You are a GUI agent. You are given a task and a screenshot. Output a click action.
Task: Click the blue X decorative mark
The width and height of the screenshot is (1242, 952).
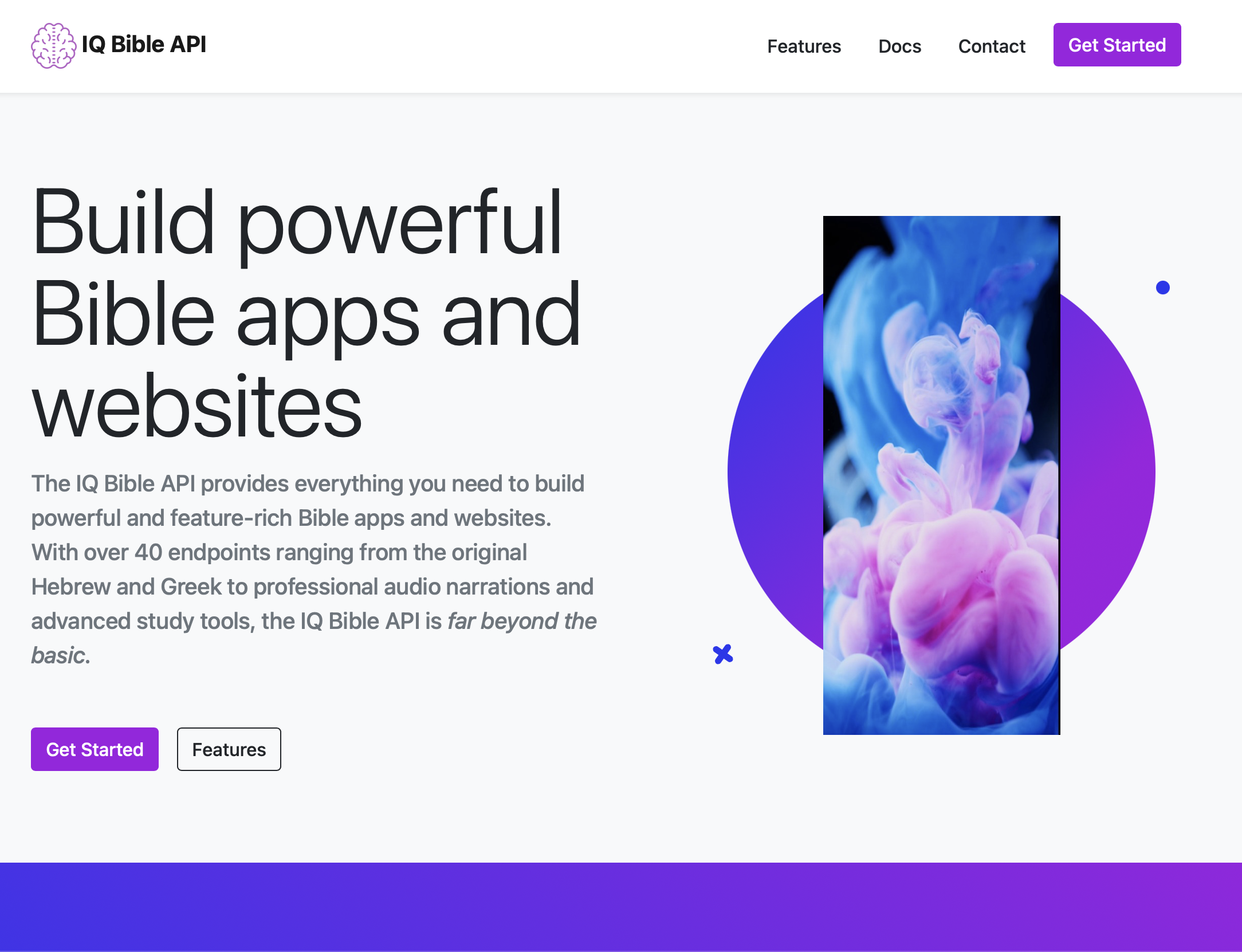(723, 653)
